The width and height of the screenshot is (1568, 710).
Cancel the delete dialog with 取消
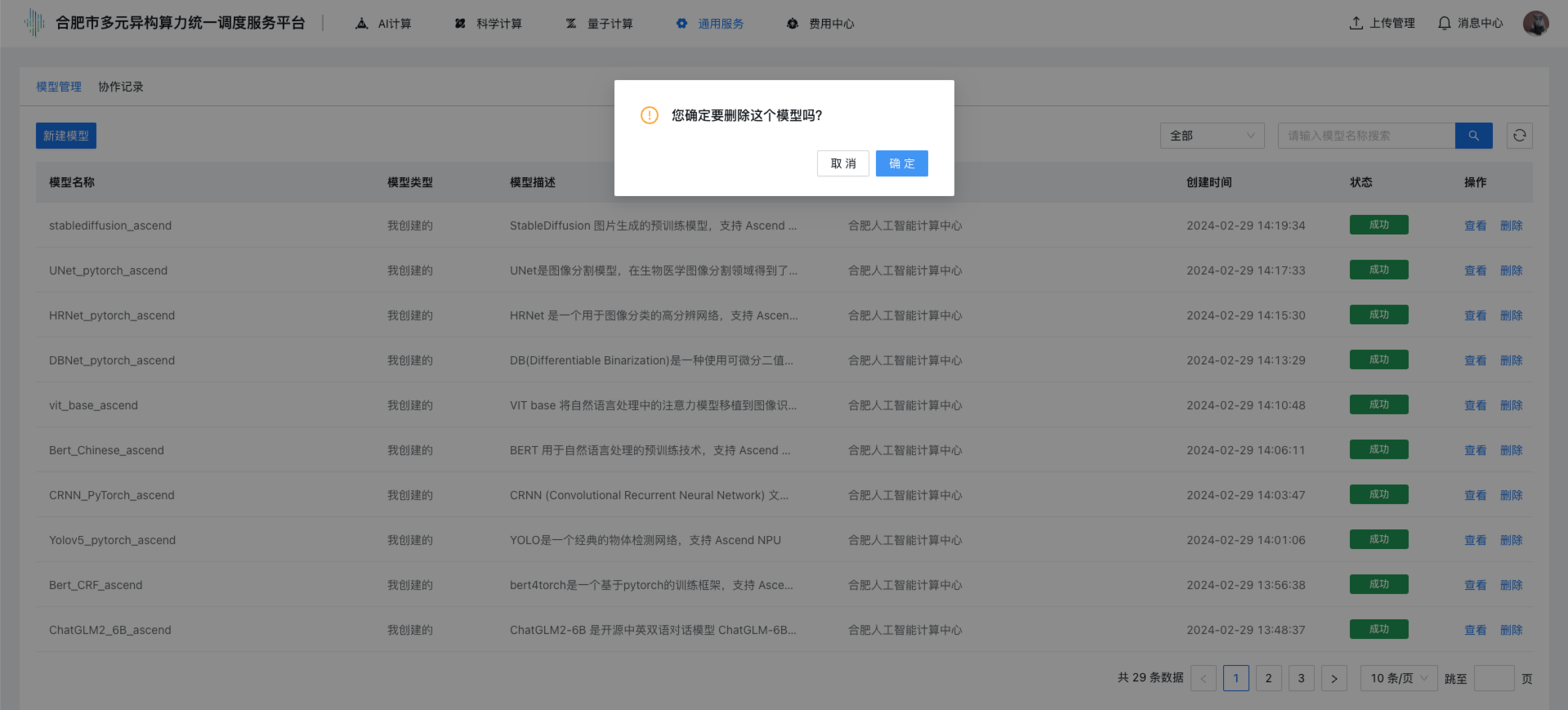[x=842, y=163]
